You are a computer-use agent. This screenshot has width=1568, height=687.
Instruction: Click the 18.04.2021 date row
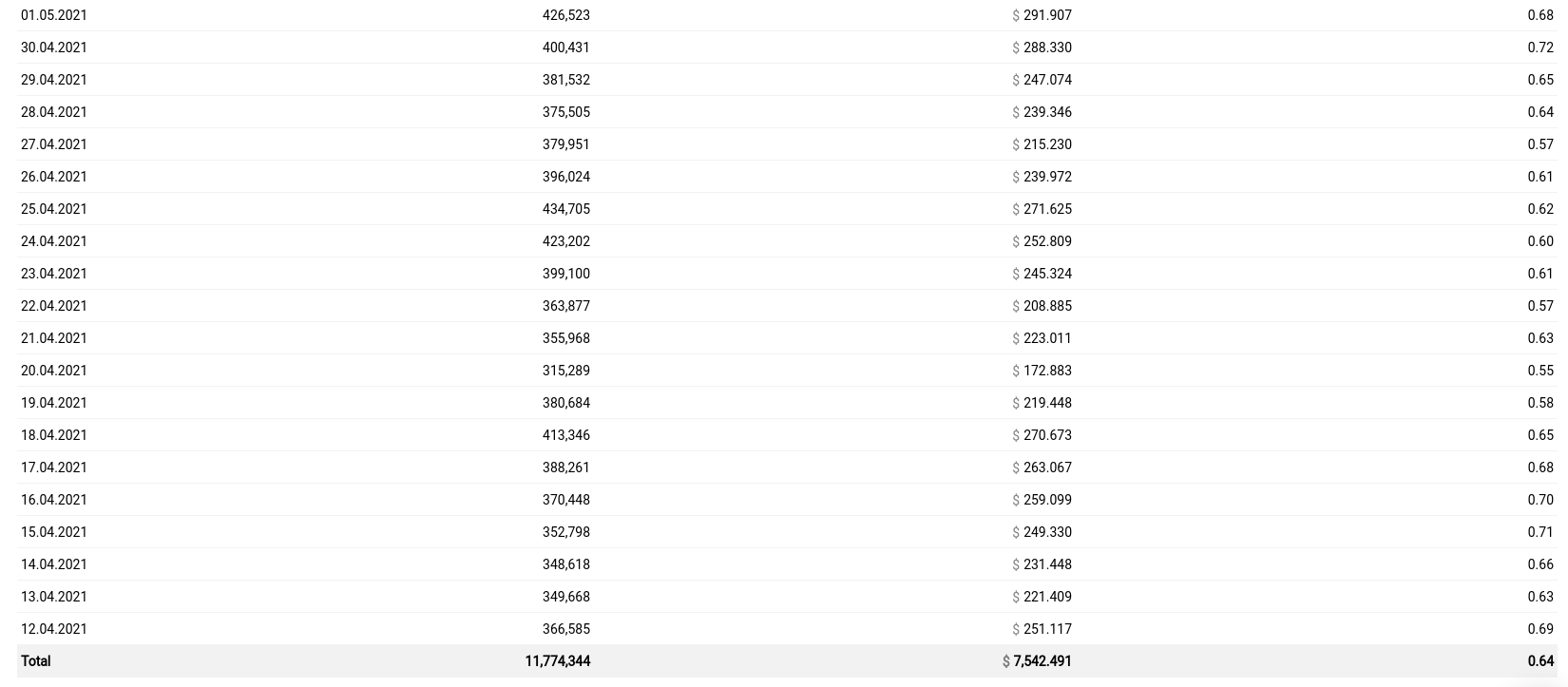(787, 435)
